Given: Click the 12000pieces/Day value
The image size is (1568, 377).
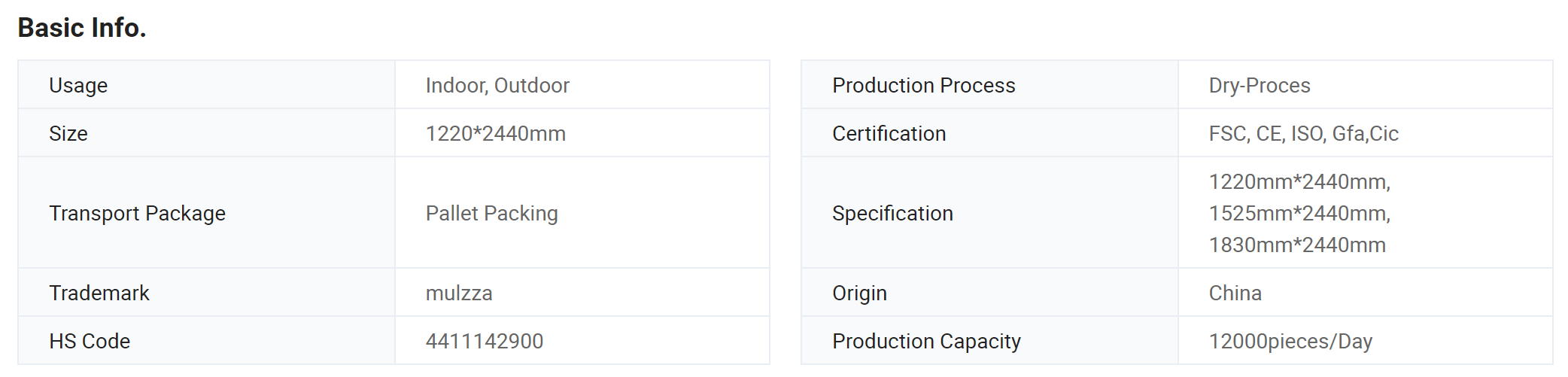Looking at the screenshot, I should click(x=1290, y=341).
